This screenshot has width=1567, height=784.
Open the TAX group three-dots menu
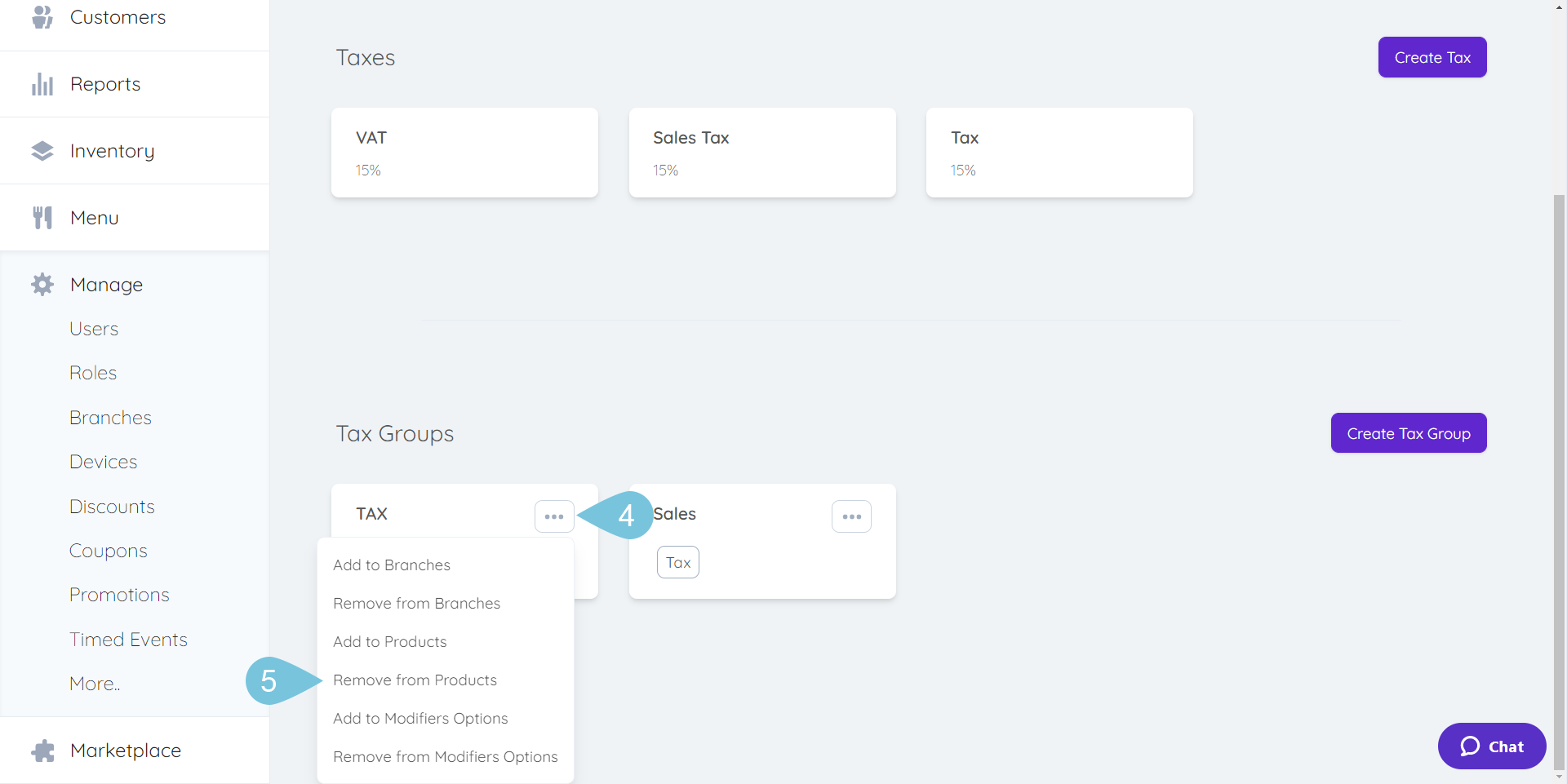554,516
